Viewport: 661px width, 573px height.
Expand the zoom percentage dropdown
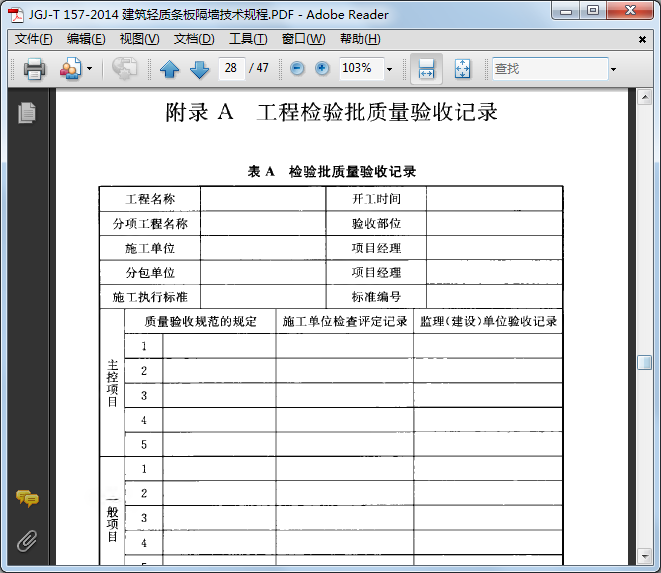point(389,69)
